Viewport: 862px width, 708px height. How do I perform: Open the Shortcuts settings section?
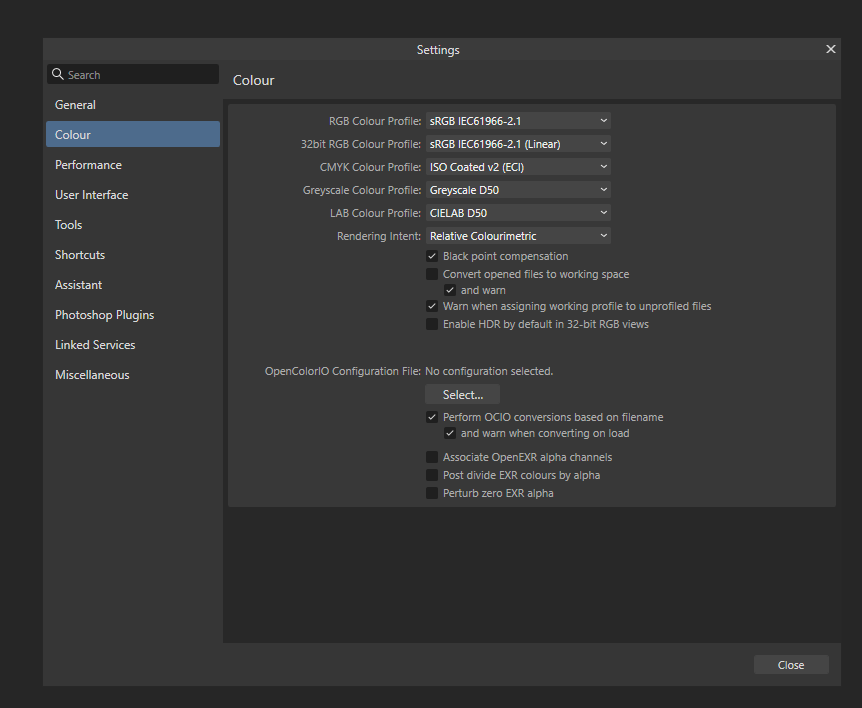[x=133, y=255]
